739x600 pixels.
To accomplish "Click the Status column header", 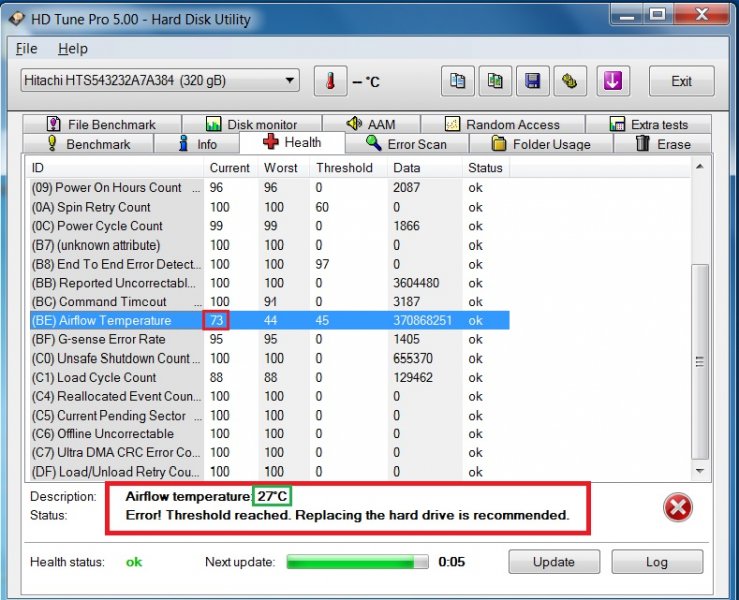I will [x=486, y=168].
